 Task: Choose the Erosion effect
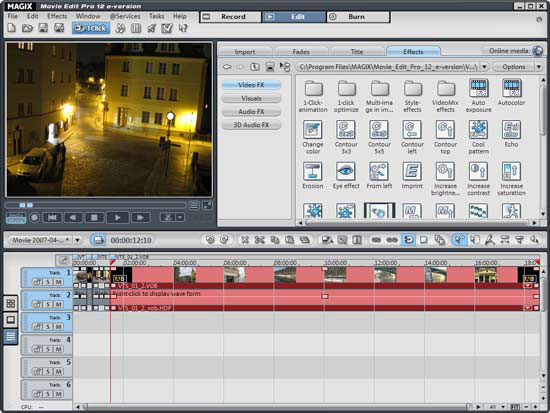click(x=313, y=175)
